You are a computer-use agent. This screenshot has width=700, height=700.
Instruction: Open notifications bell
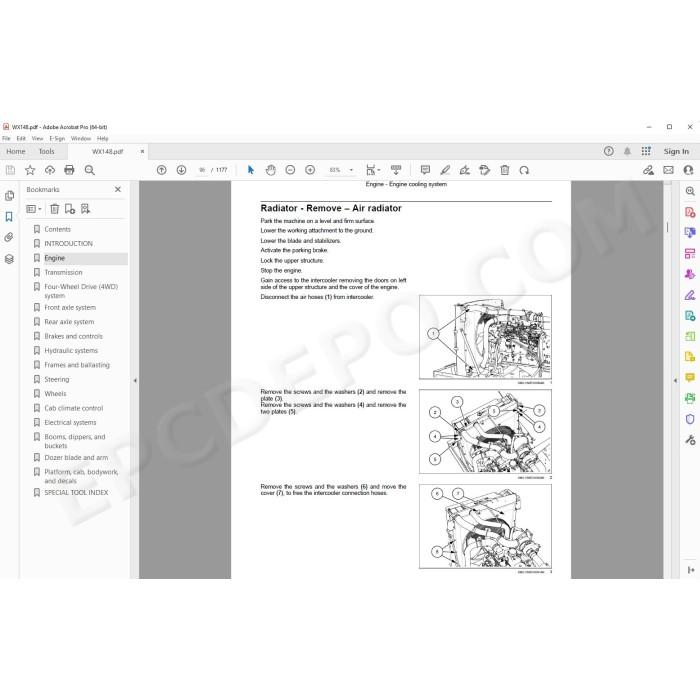tap(627, 151)
